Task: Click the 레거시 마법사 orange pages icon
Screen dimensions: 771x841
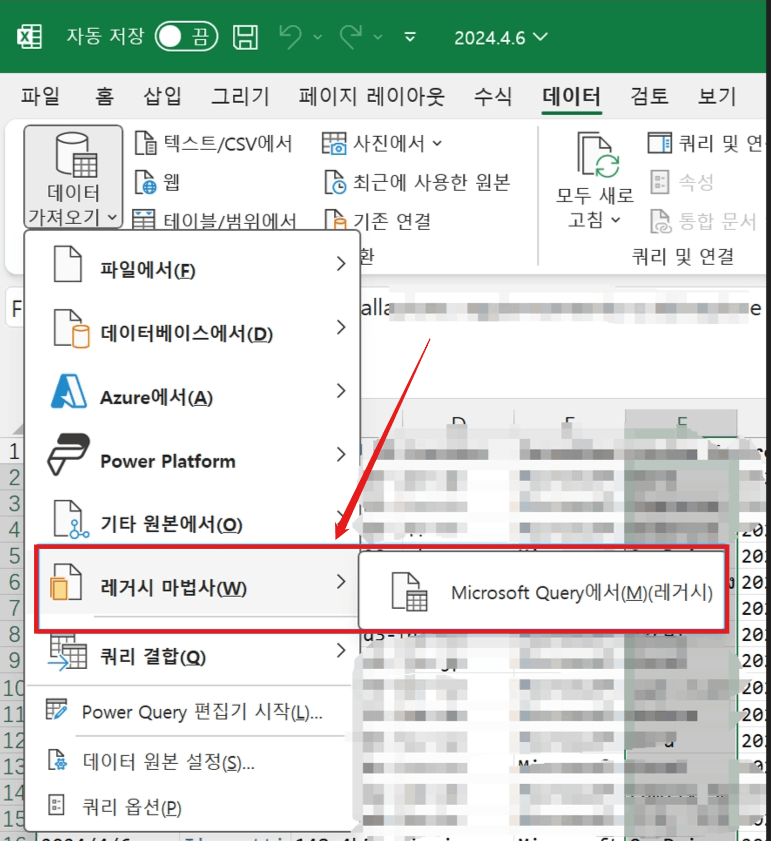Action: pos(65,582)
